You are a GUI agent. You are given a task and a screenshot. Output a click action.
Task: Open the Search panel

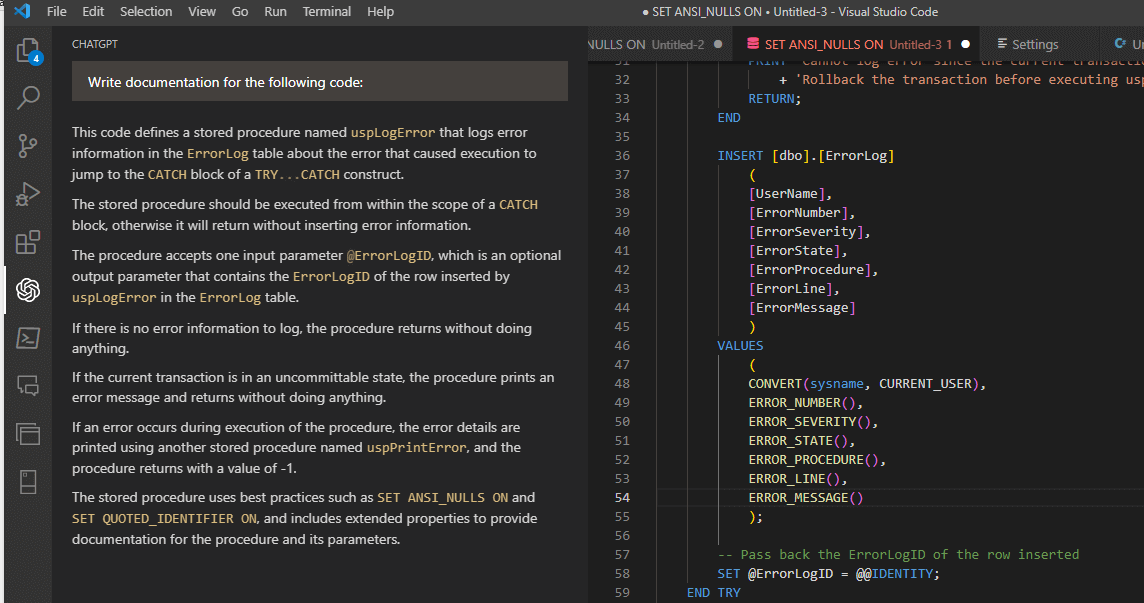click(25, 96)
